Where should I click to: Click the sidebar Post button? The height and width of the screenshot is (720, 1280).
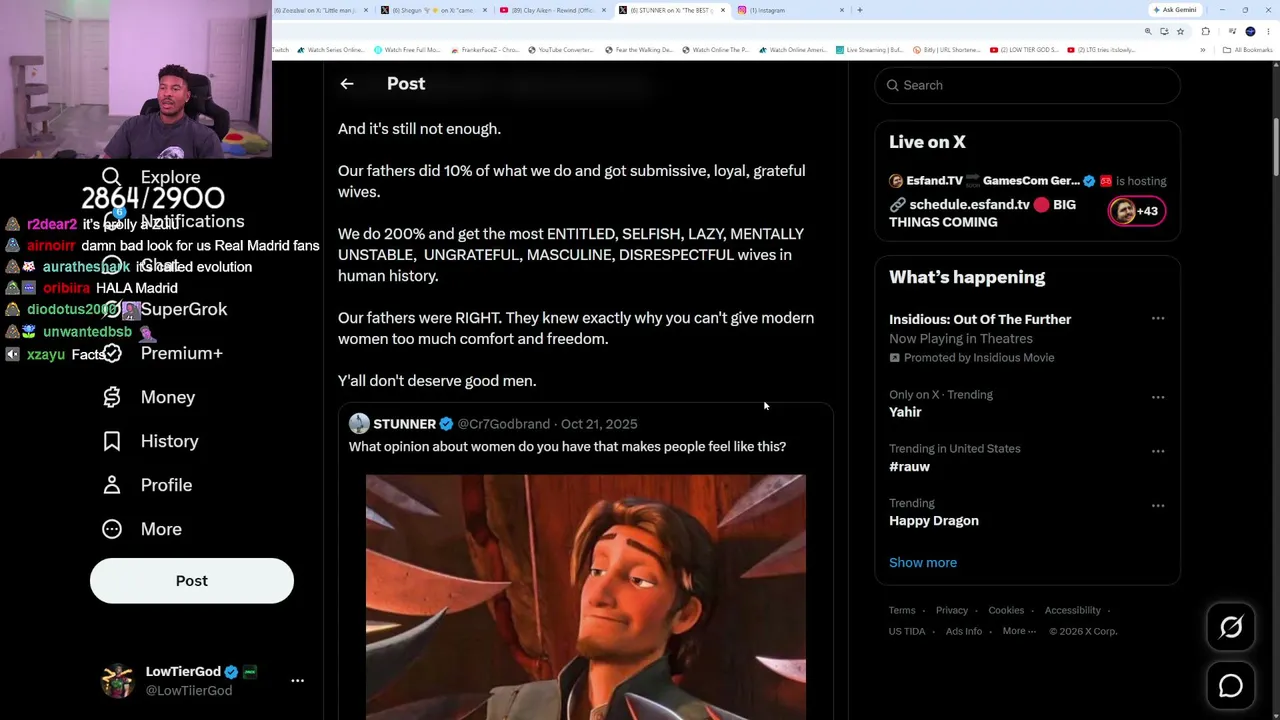(x=192, y=581)
